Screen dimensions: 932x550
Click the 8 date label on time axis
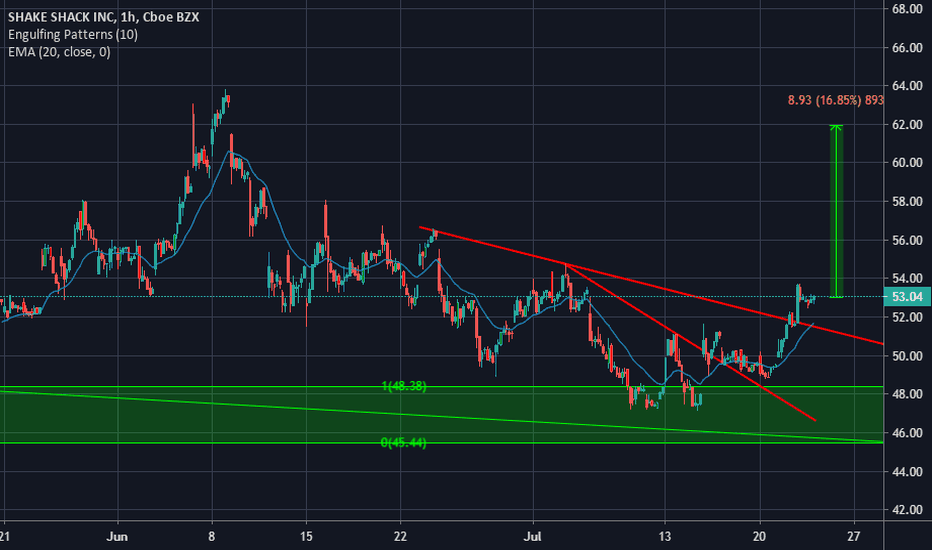(212, 536)
